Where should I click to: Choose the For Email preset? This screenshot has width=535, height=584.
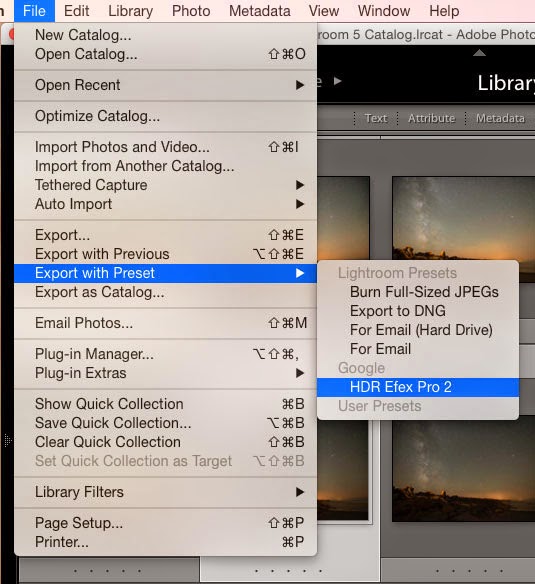pos(418,349)
